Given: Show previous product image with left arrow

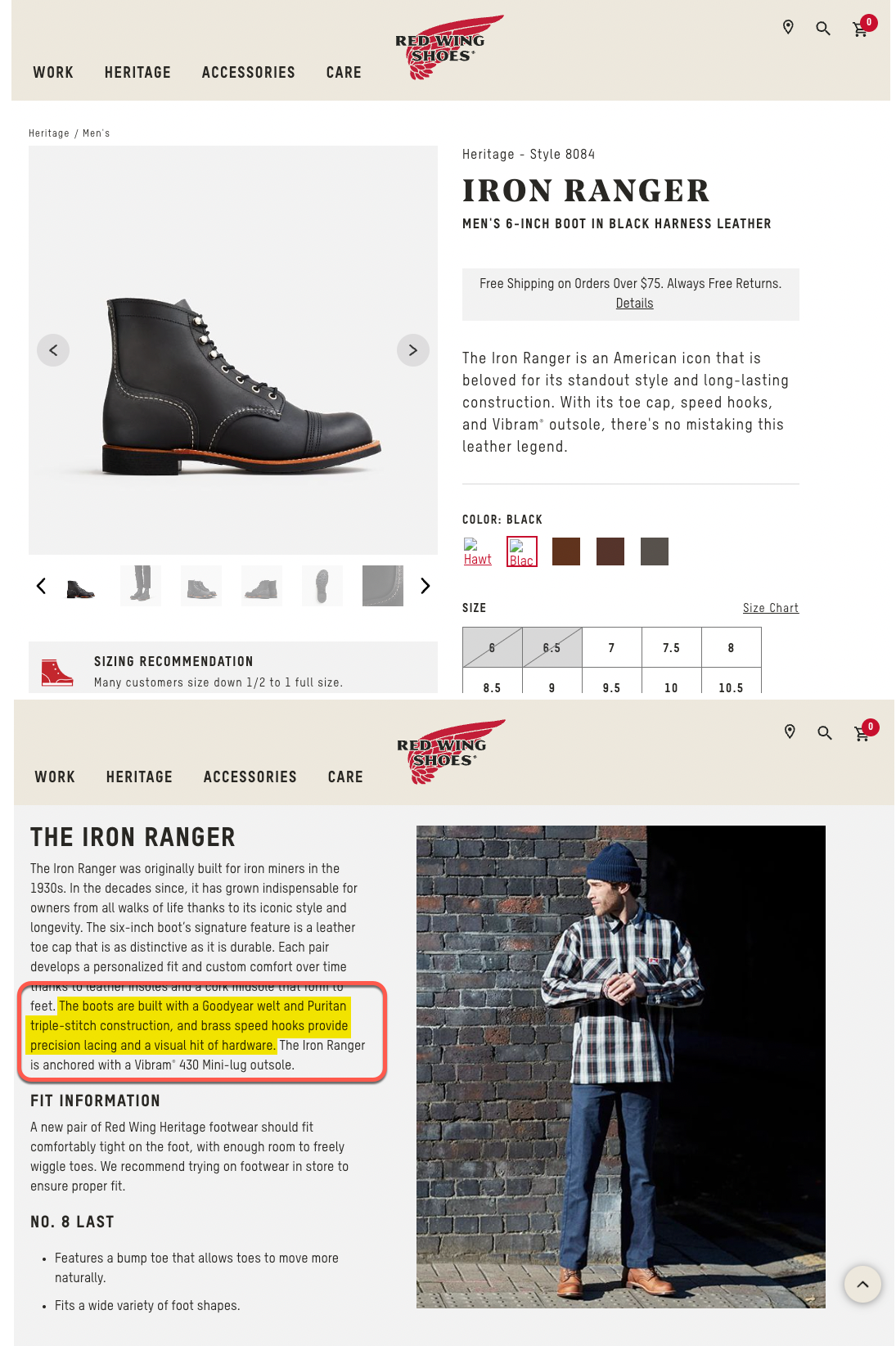Looking at the screenshot, I should tap(53, 350).
